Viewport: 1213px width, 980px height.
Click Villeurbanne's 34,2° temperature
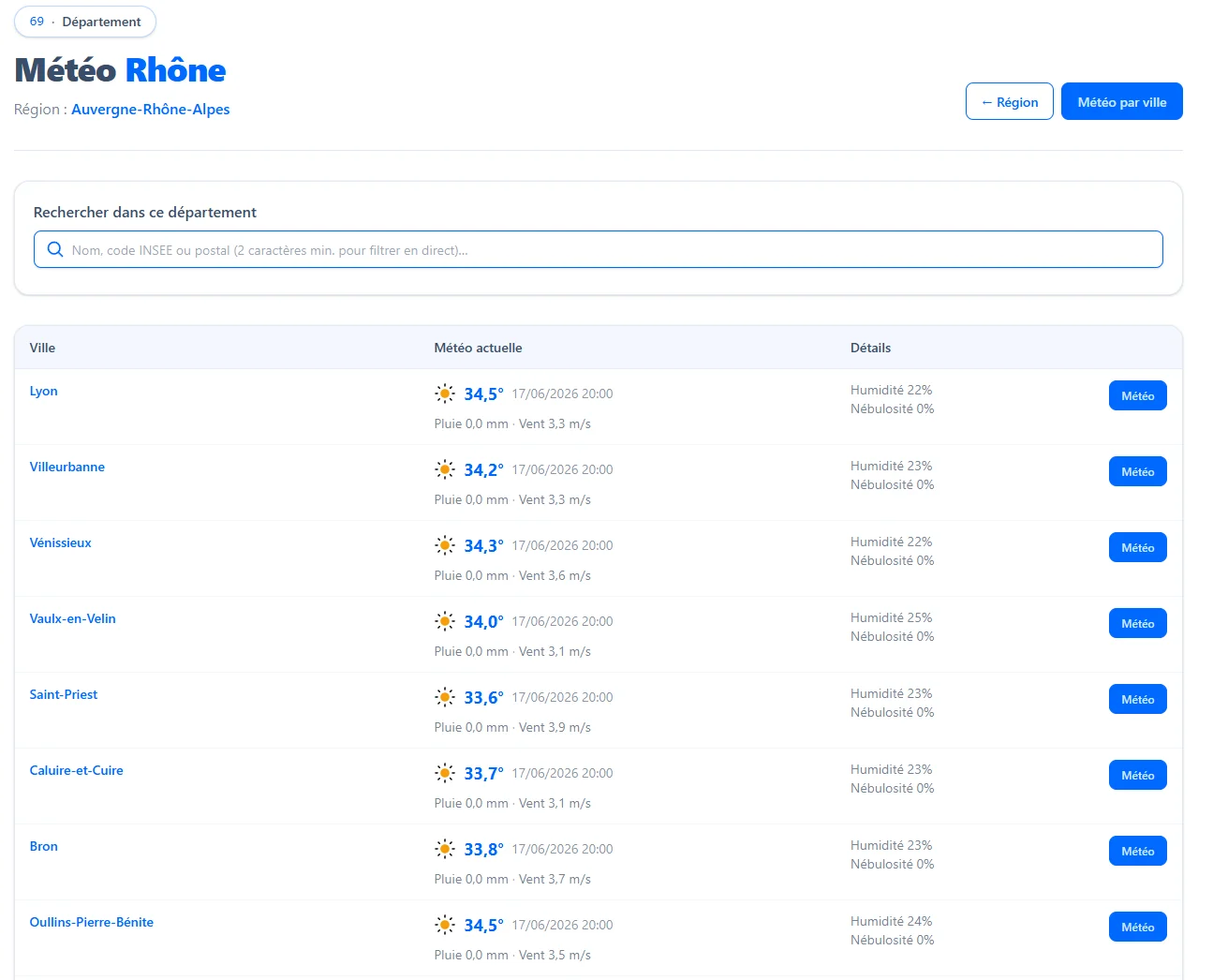coord(484,470)
